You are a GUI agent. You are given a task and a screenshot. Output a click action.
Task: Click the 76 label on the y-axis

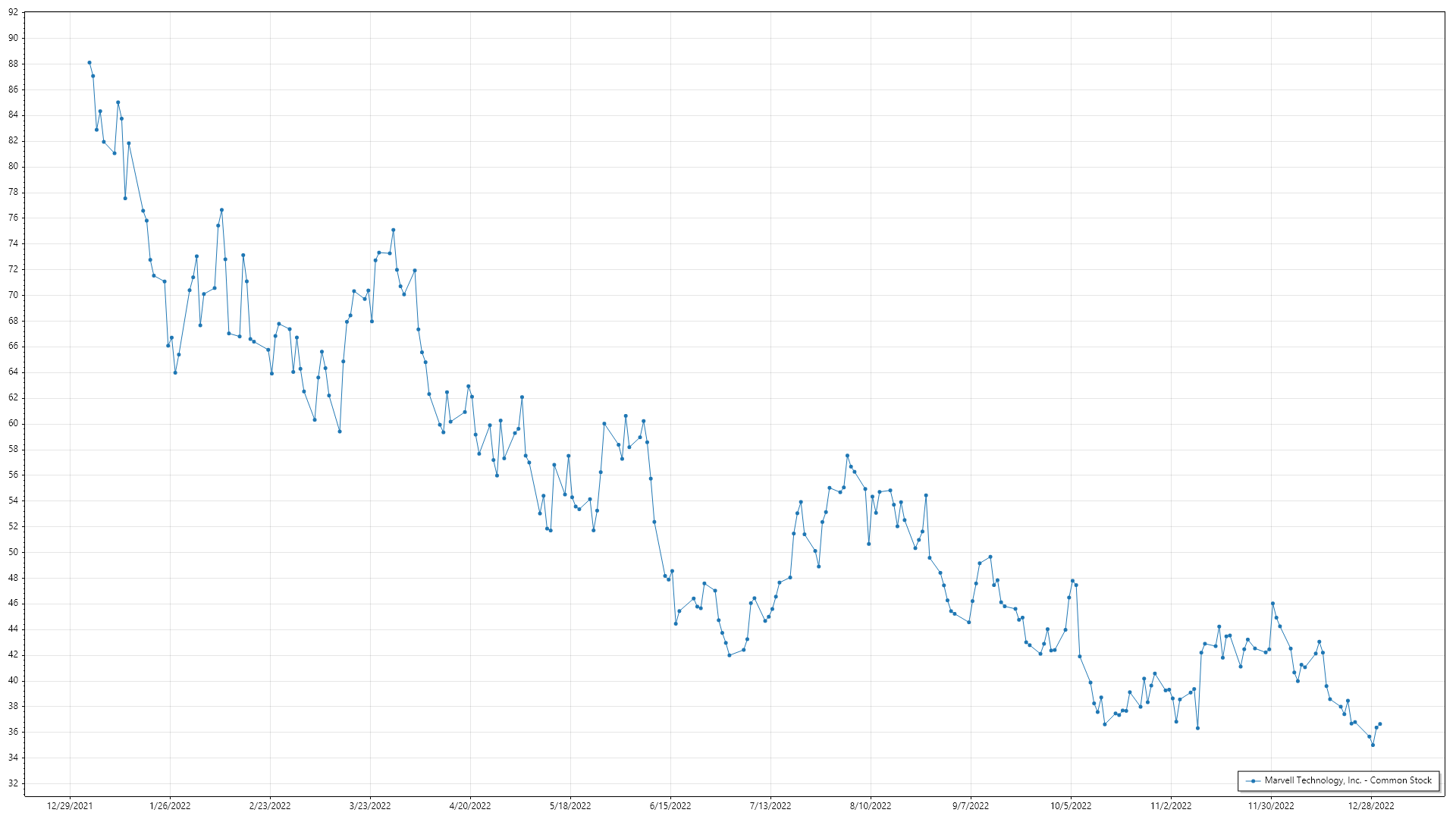coord(13,218)
